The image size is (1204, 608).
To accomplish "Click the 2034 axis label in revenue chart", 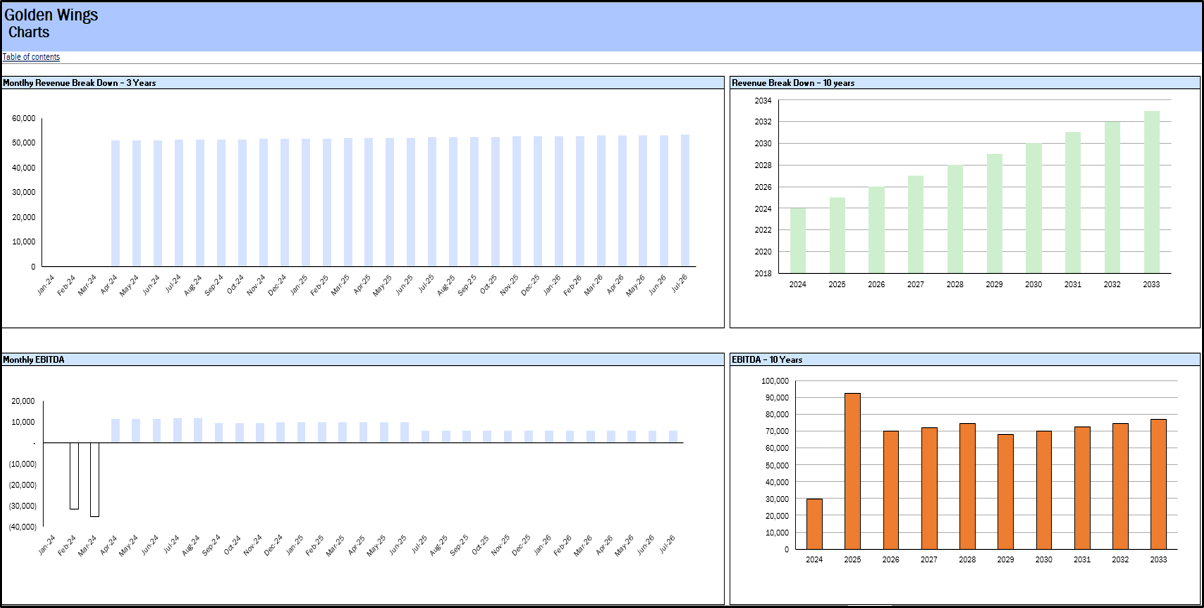I will pos(763,101).
